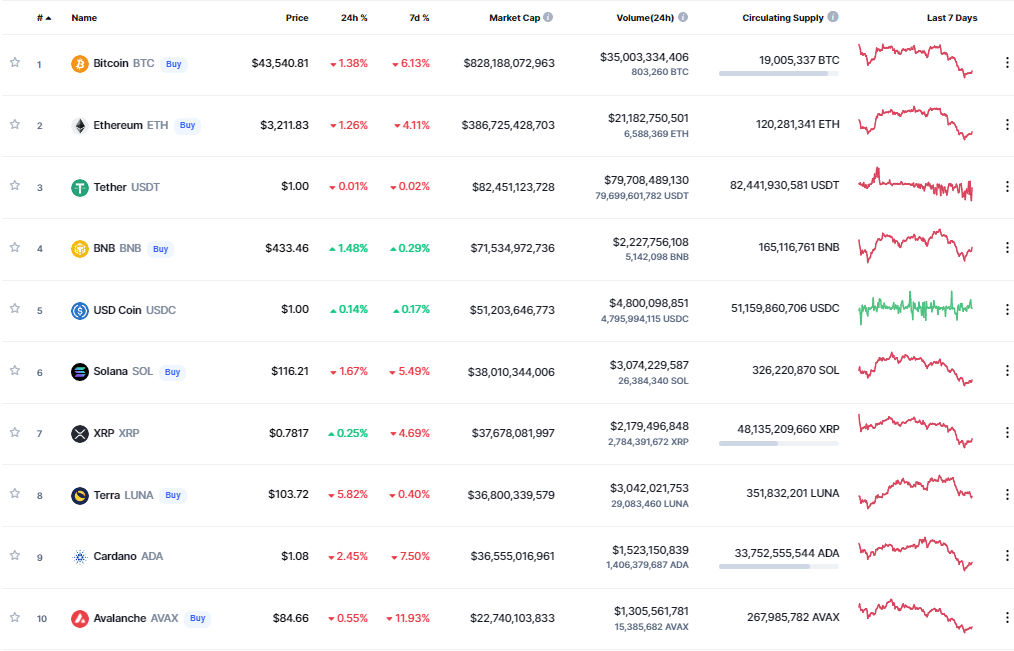Image resolution: width=1014 pixels, height=651 pixels.
Task: Click the Tether coin logo
Action: (80, 187)
